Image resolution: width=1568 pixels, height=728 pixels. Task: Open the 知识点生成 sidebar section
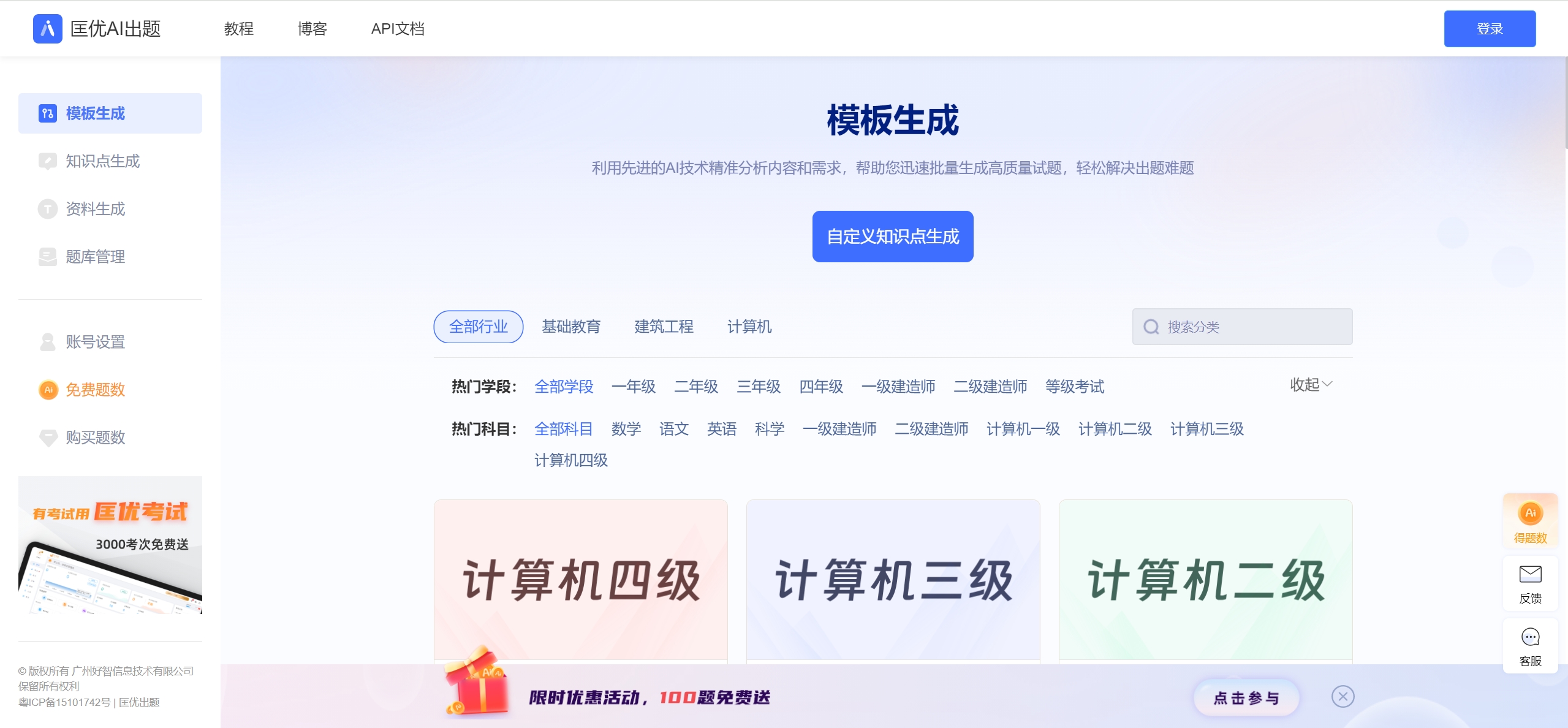pyautogui.click(x=102, y=161)
